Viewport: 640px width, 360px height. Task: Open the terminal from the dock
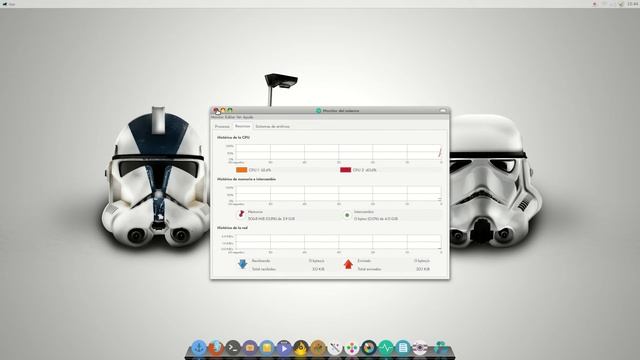pyautogui.click(x=233, y=347)
